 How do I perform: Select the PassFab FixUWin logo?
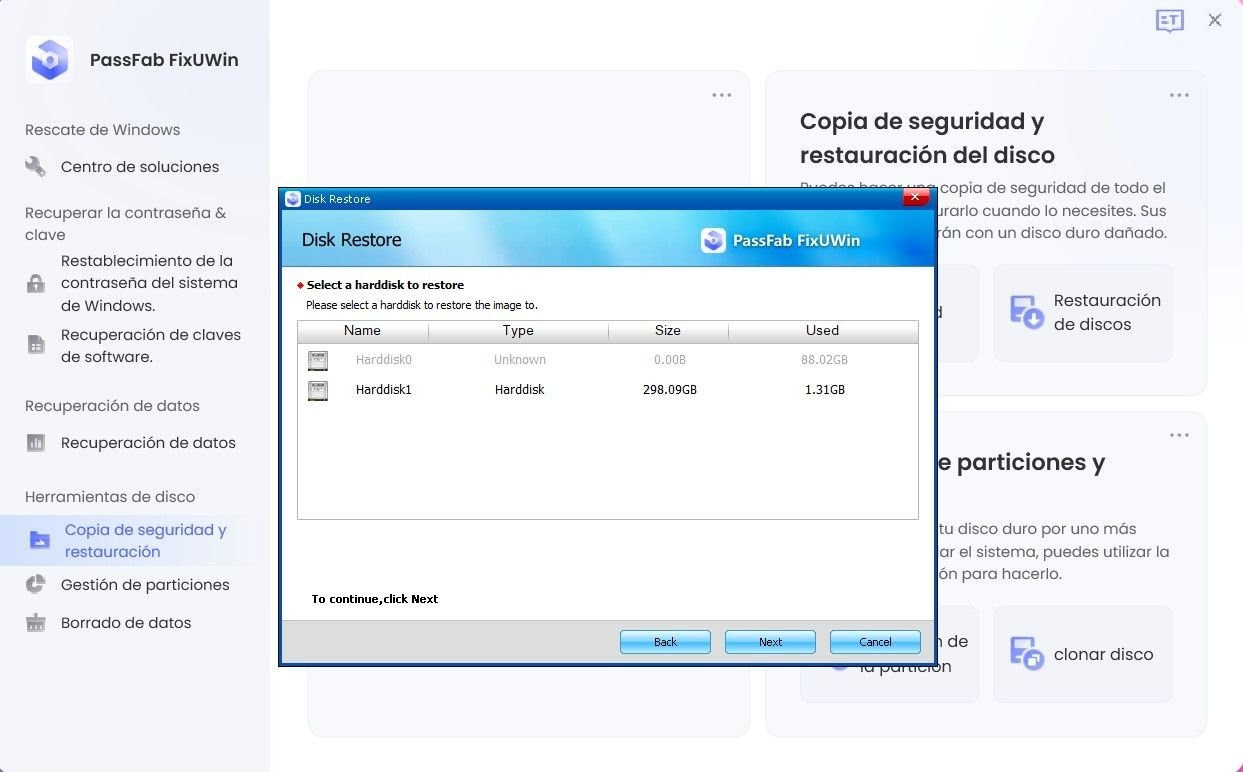49,59
